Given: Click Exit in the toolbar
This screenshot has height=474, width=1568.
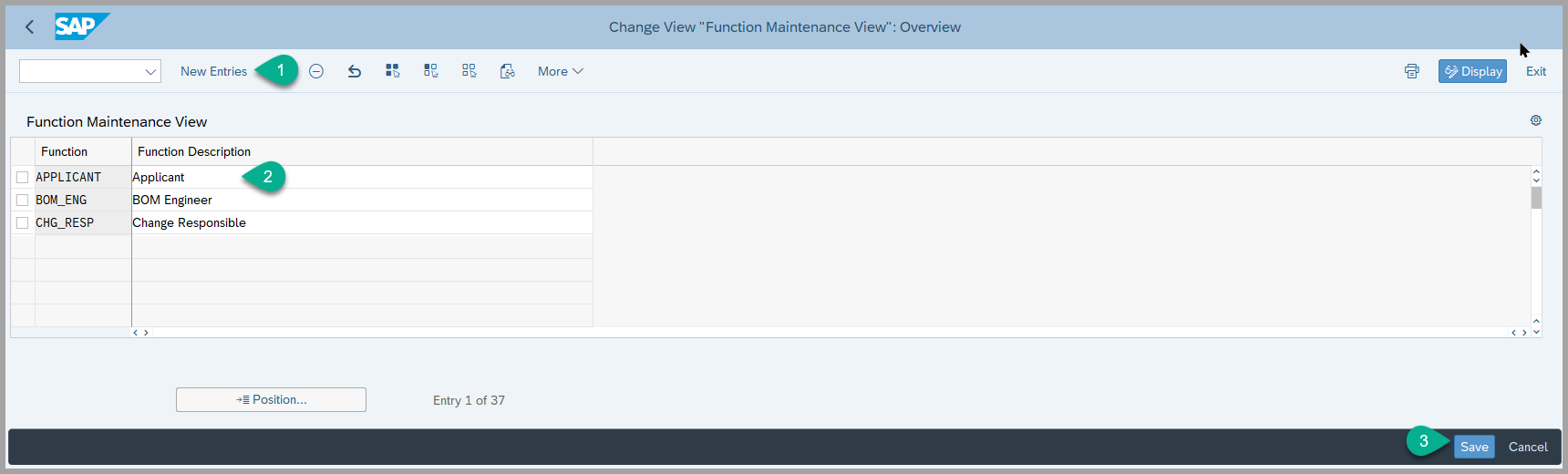Looking at the screenshot, I should pos(1536,71).
